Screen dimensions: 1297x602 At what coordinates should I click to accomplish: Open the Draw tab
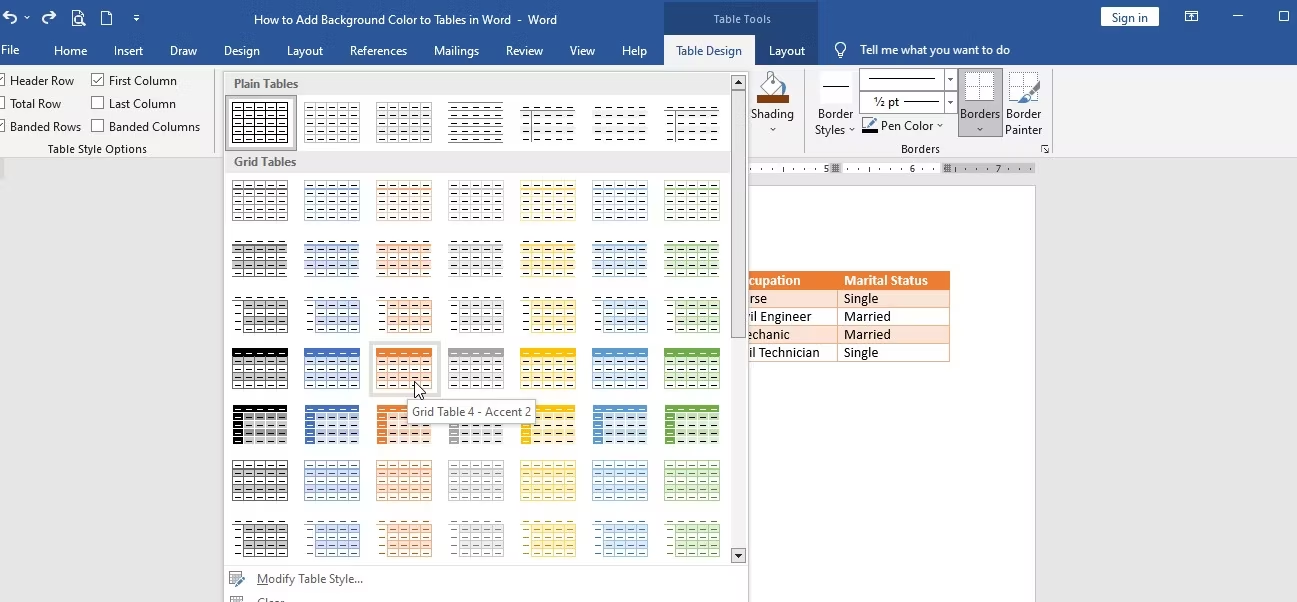point(183,51)
